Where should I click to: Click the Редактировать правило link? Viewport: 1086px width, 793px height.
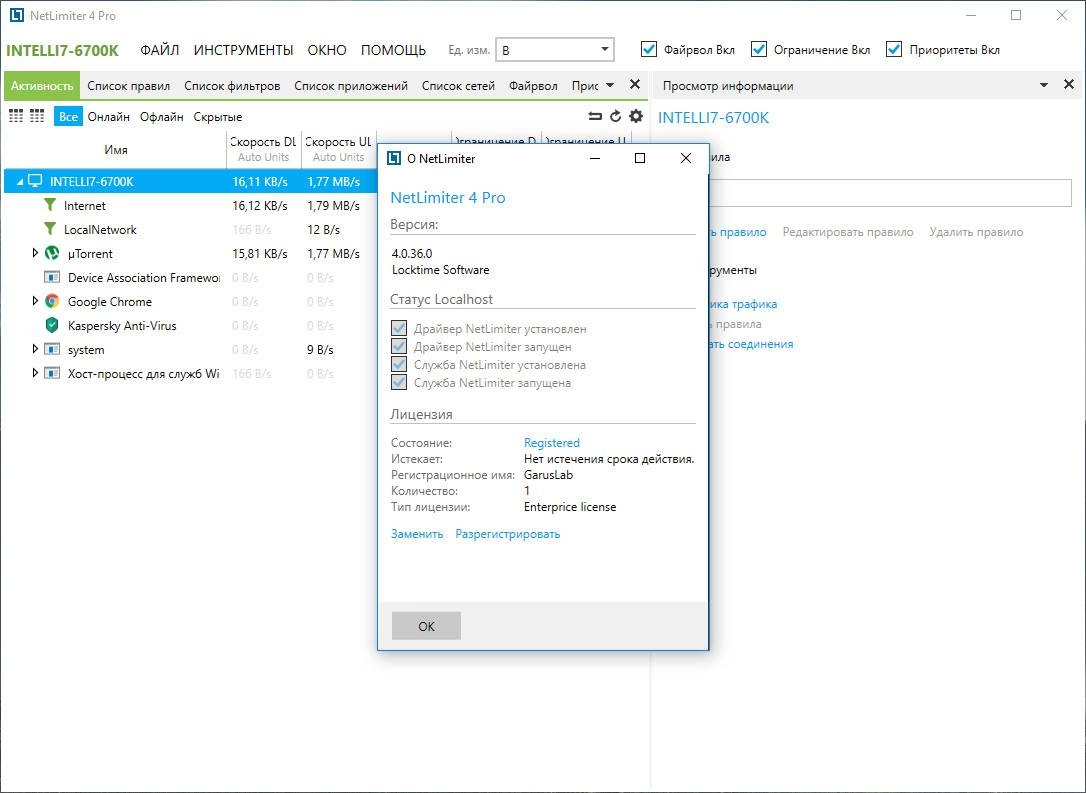[x=848, y=232]
